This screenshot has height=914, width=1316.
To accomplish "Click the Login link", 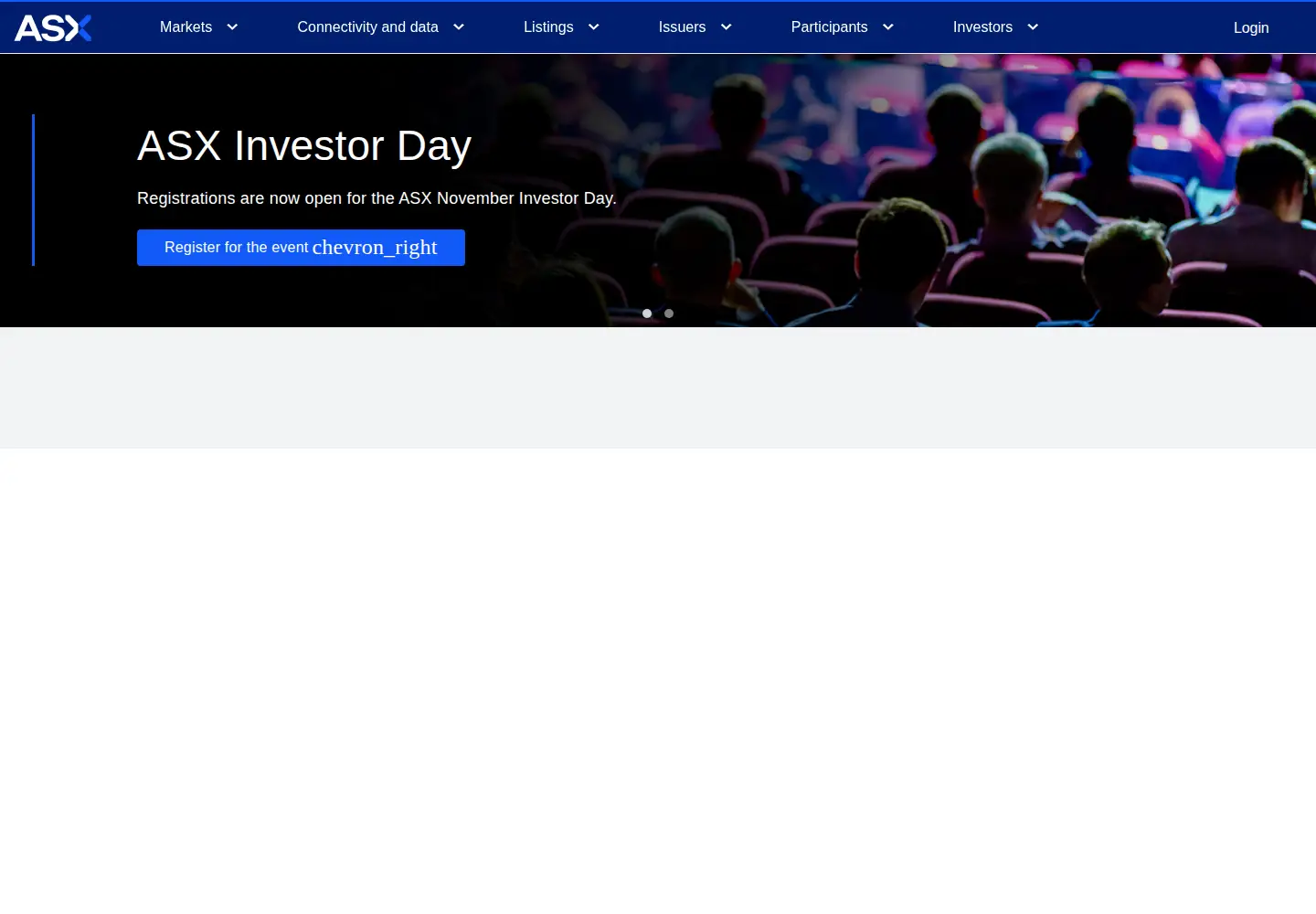I will pos(1251,28).
